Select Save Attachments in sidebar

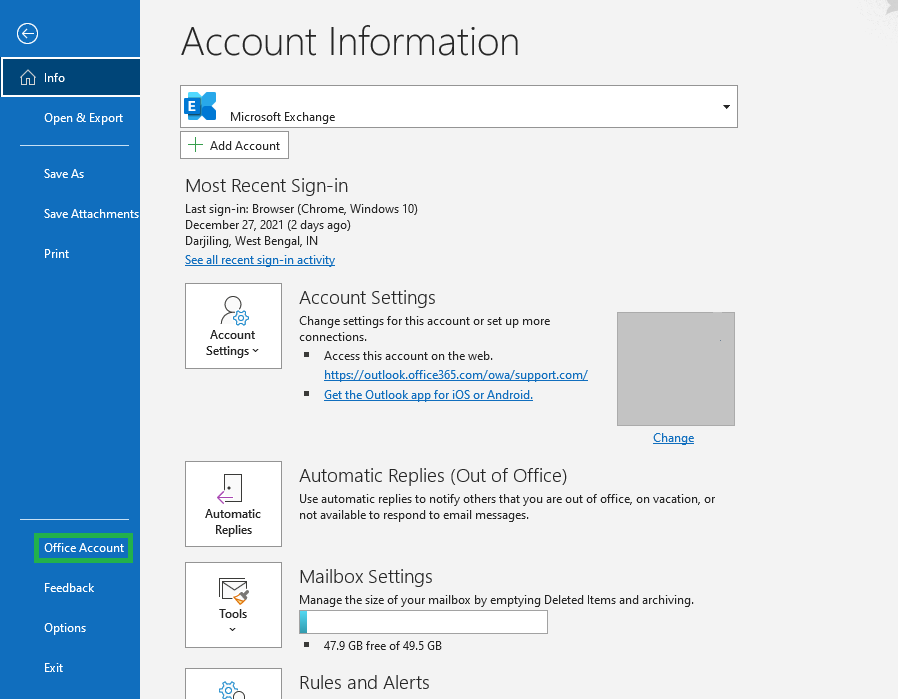[x=91, y=214]
